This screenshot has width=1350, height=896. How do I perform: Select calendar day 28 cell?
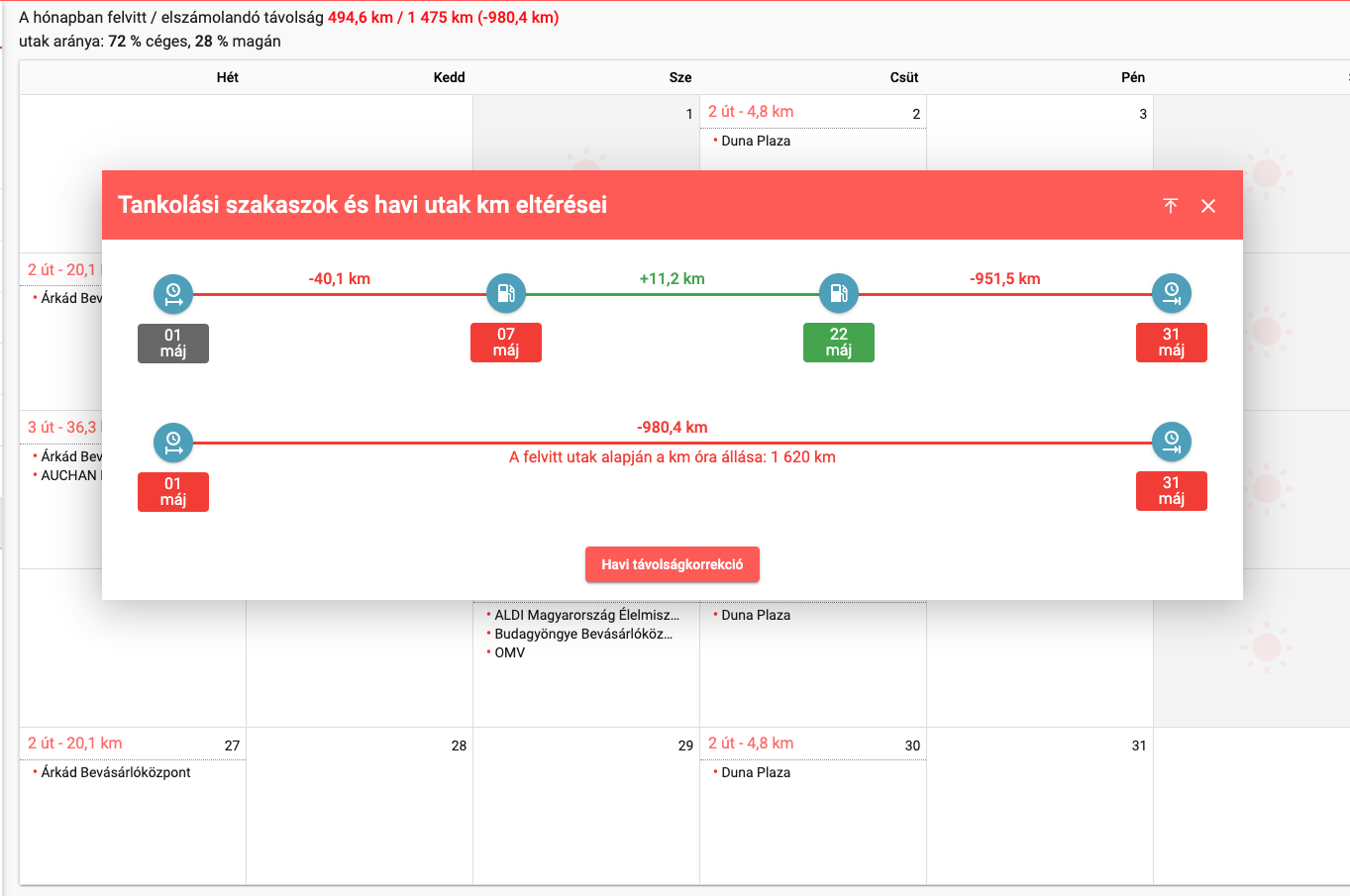coord(360,806)
